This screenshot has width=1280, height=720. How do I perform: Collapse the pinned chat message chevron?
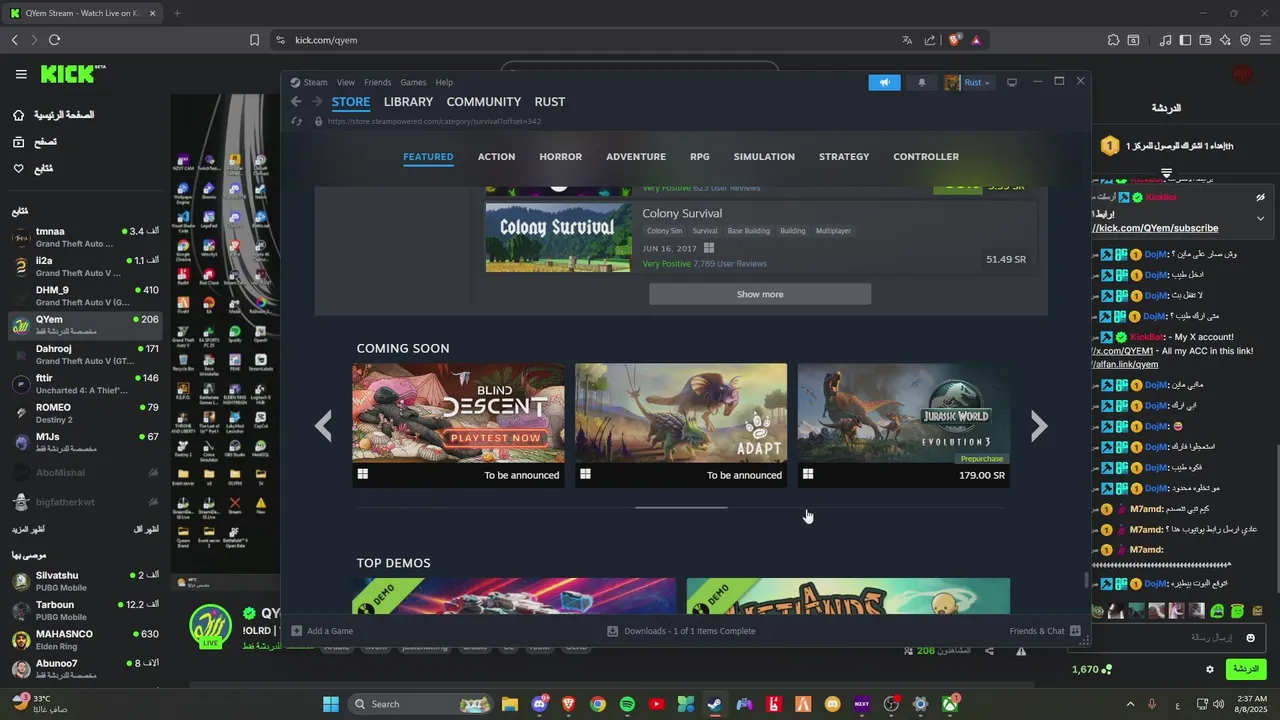click(1260, 218)
